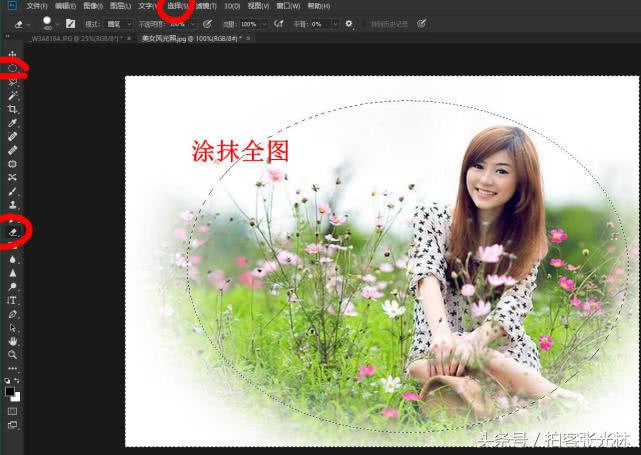The width and height of the screenshot is (641, 455).
Task: Expand the flow percentage dropdown arrow
Action: tap(264, 25)
